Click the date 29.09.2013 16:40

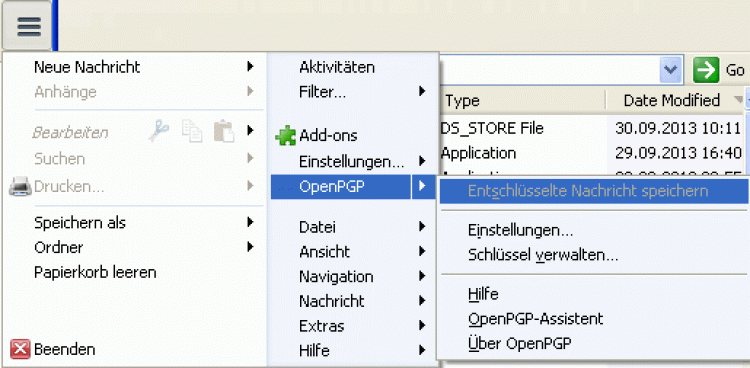point(678,153)
